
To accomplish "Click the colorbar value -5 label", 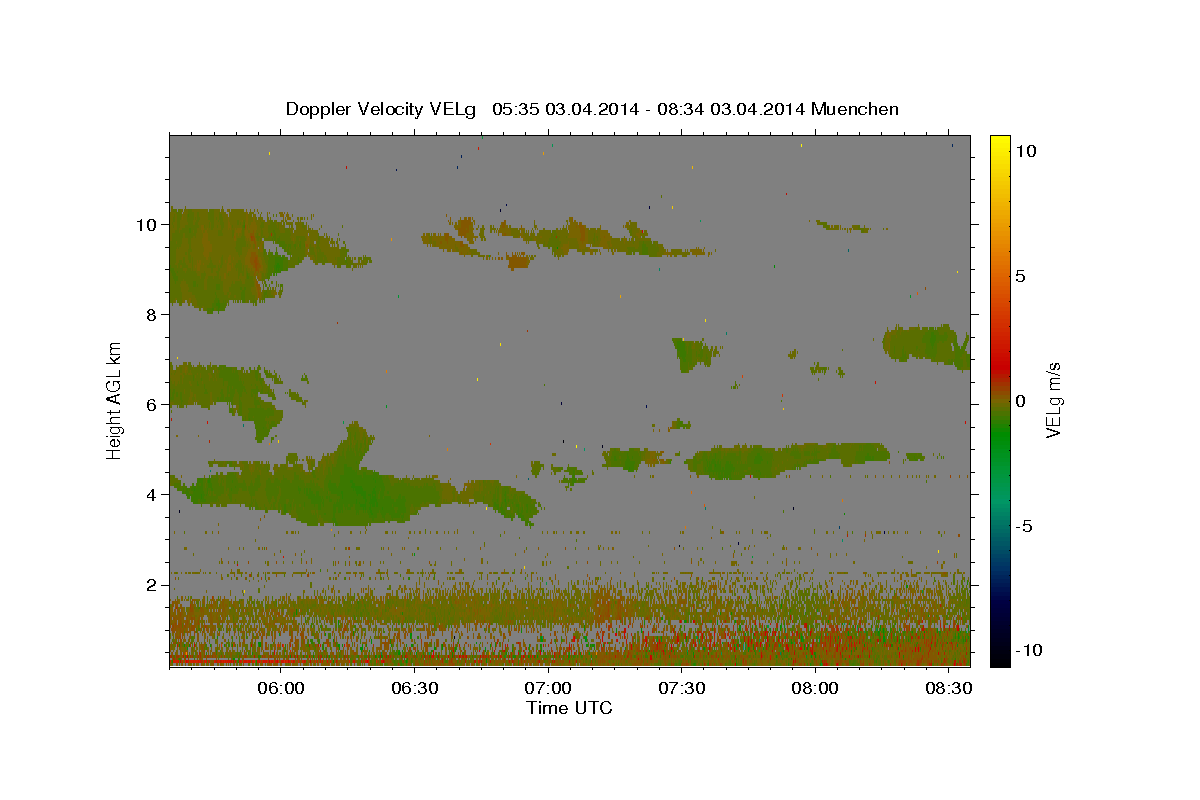I will click(x=1024, y=527).
